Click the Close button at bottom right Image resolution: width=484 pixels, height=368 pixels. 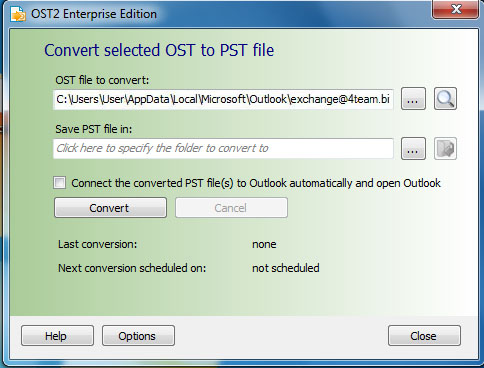click(424, 336)
